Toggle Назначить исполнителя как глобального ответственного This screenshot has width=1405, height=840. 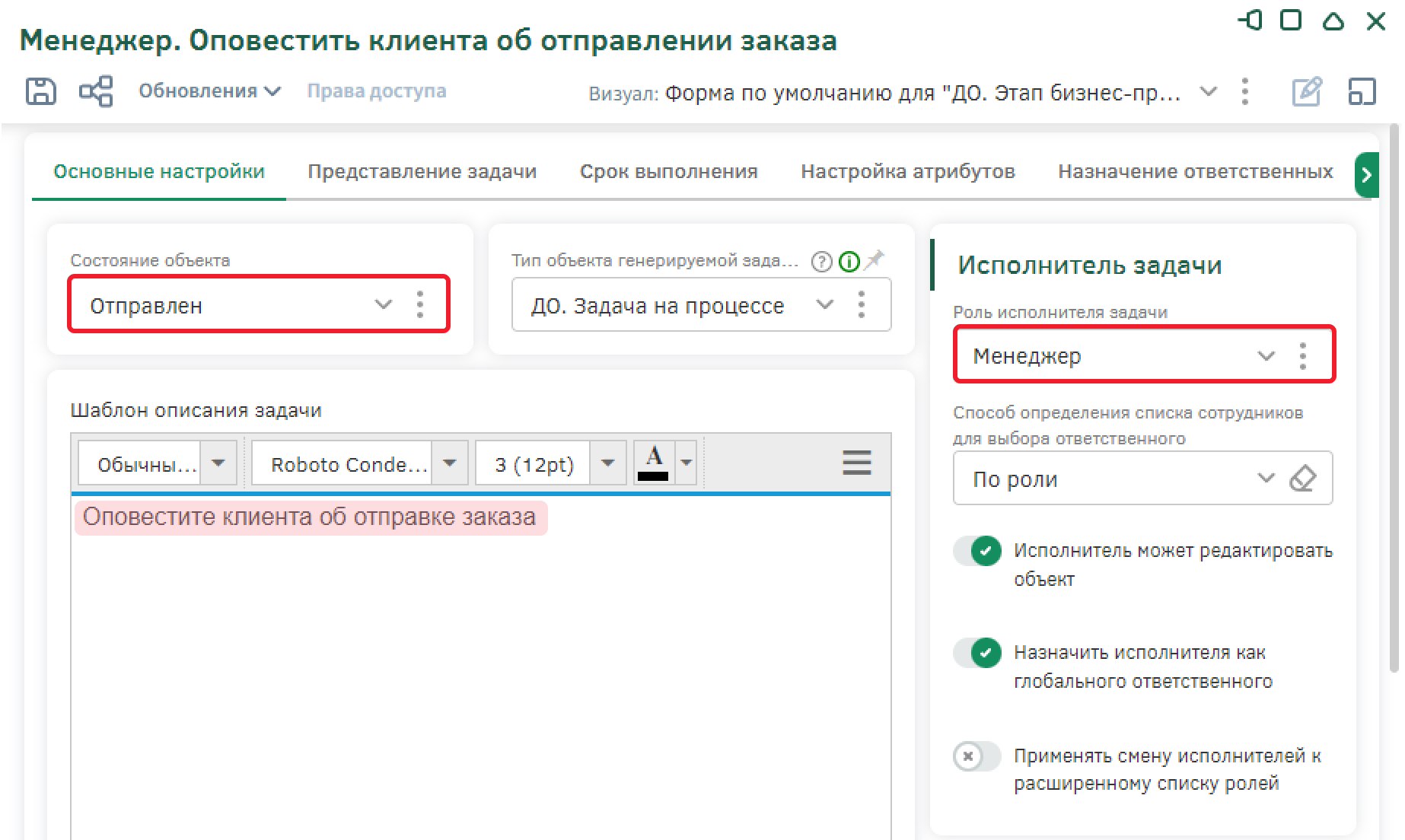977,653
